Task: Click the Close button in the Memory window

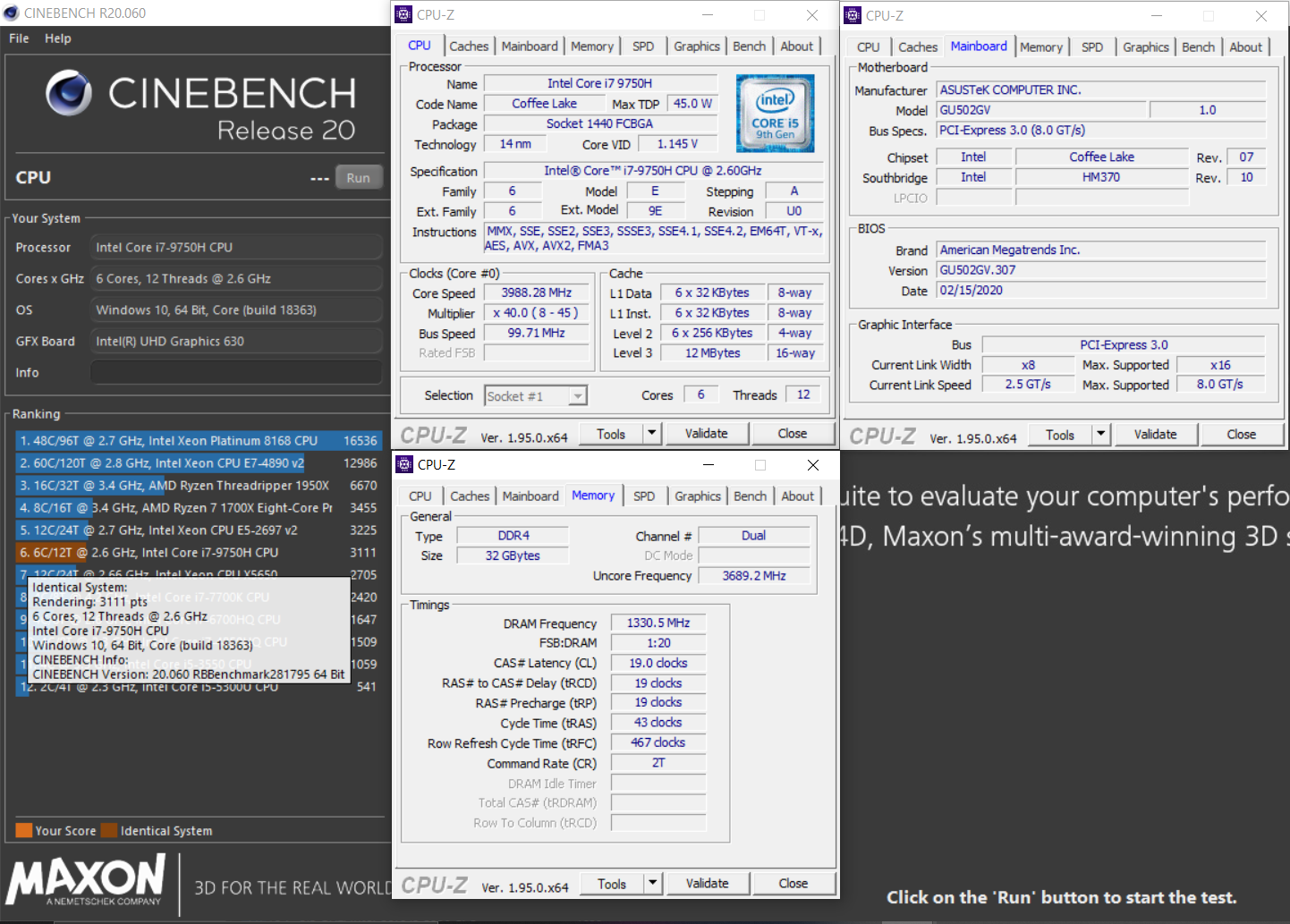Action: coord(794,884)
